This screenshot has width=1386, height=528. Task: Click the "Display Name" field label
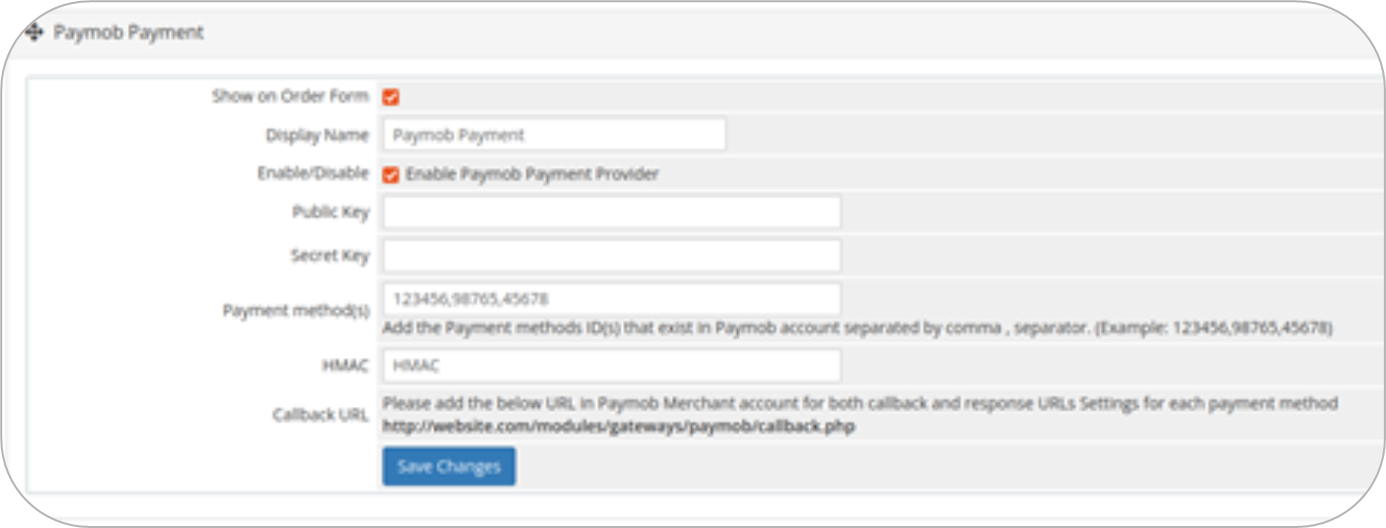click(x=317, y=135)
